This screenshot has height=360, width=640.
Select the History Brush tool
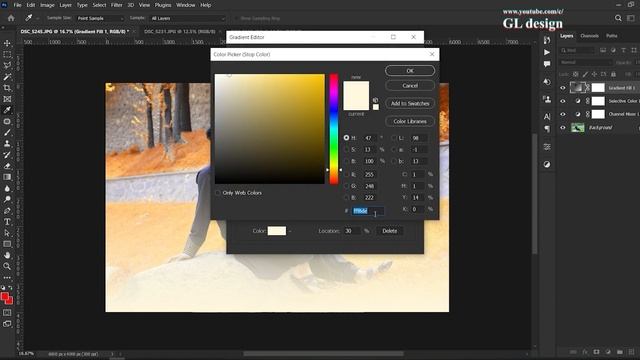pos(7,155)
